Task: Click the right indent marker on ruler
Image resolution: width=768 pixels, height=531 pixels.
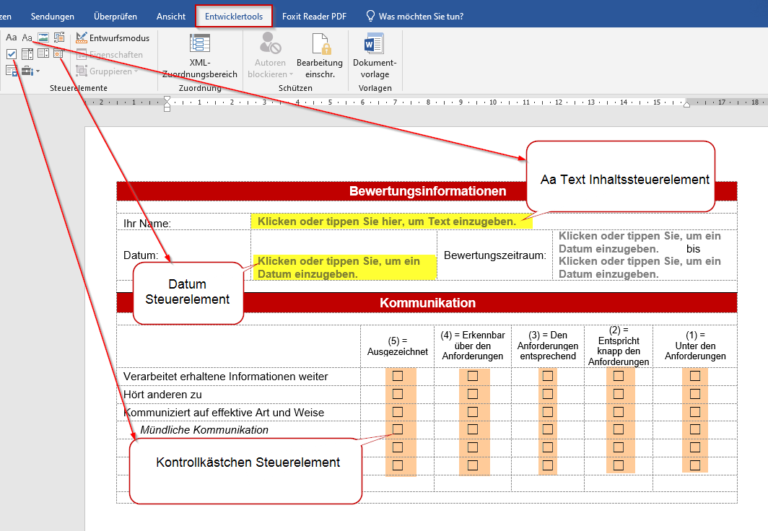Action: (x=686, y=104)
